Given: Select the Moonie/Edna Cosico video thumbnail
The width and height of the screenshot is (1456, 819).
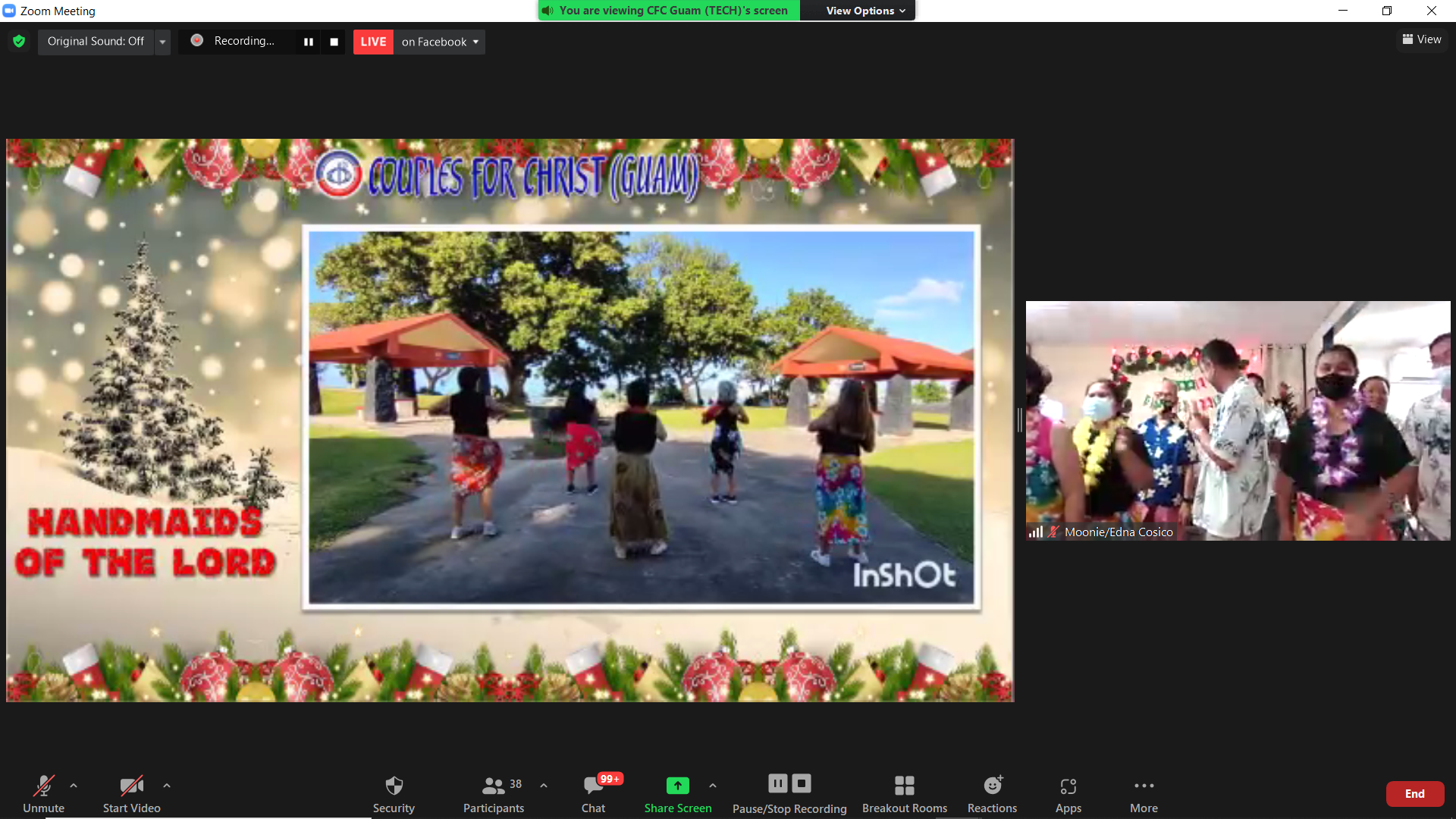Looking at the screenshot, I should click(x=1238, y=421).
